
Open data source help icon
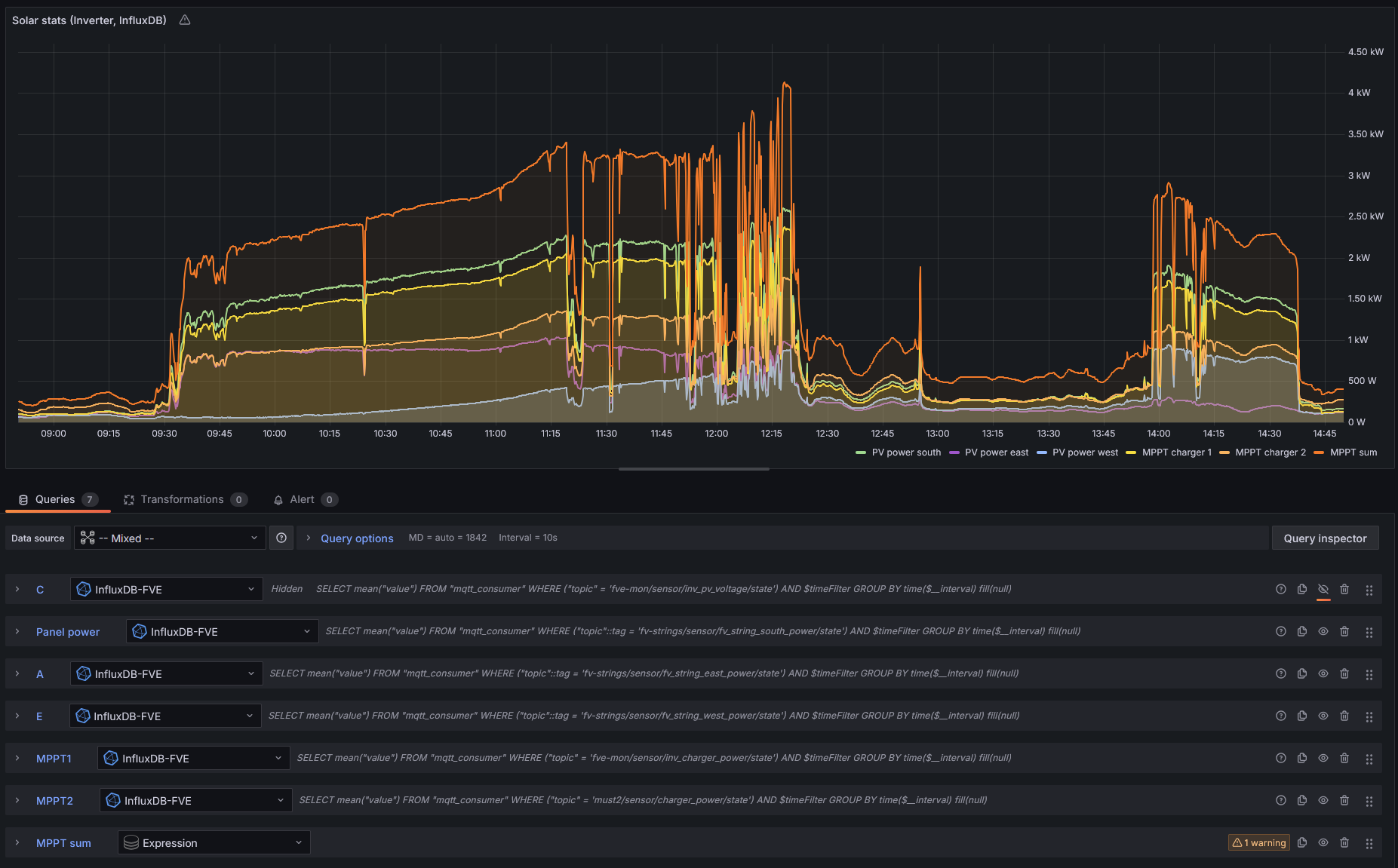pyautogui.click(x=281, y=538)
